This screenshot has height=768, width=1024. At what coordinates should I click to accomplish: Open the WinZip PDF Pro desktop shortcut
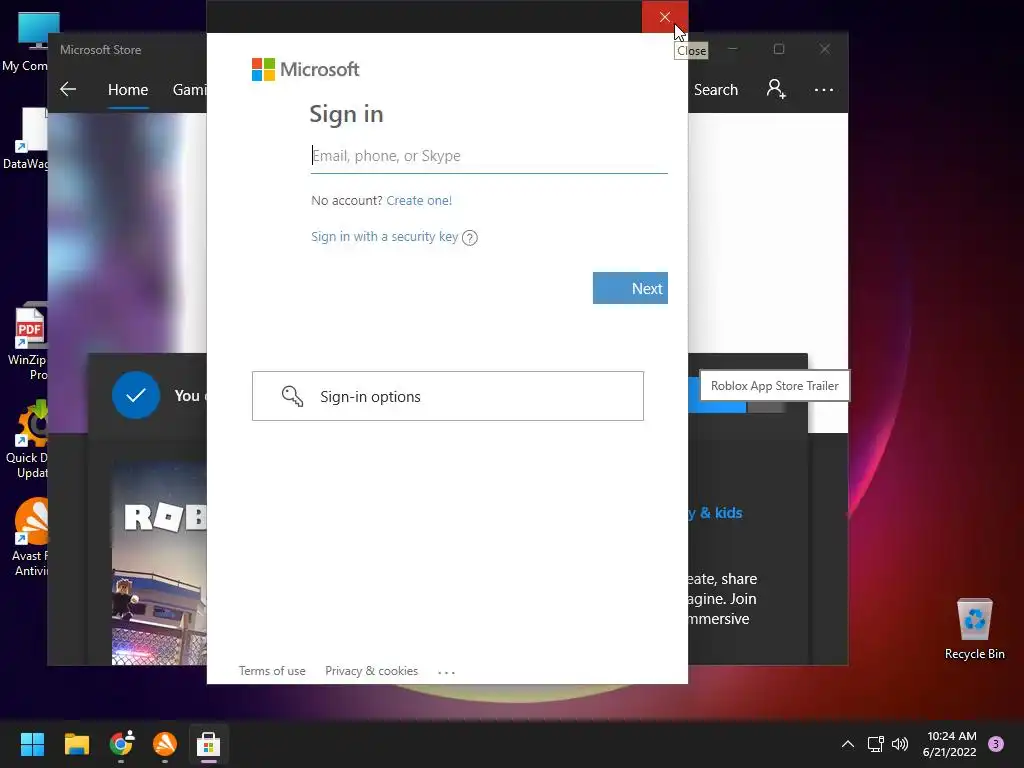click(29, 342)
